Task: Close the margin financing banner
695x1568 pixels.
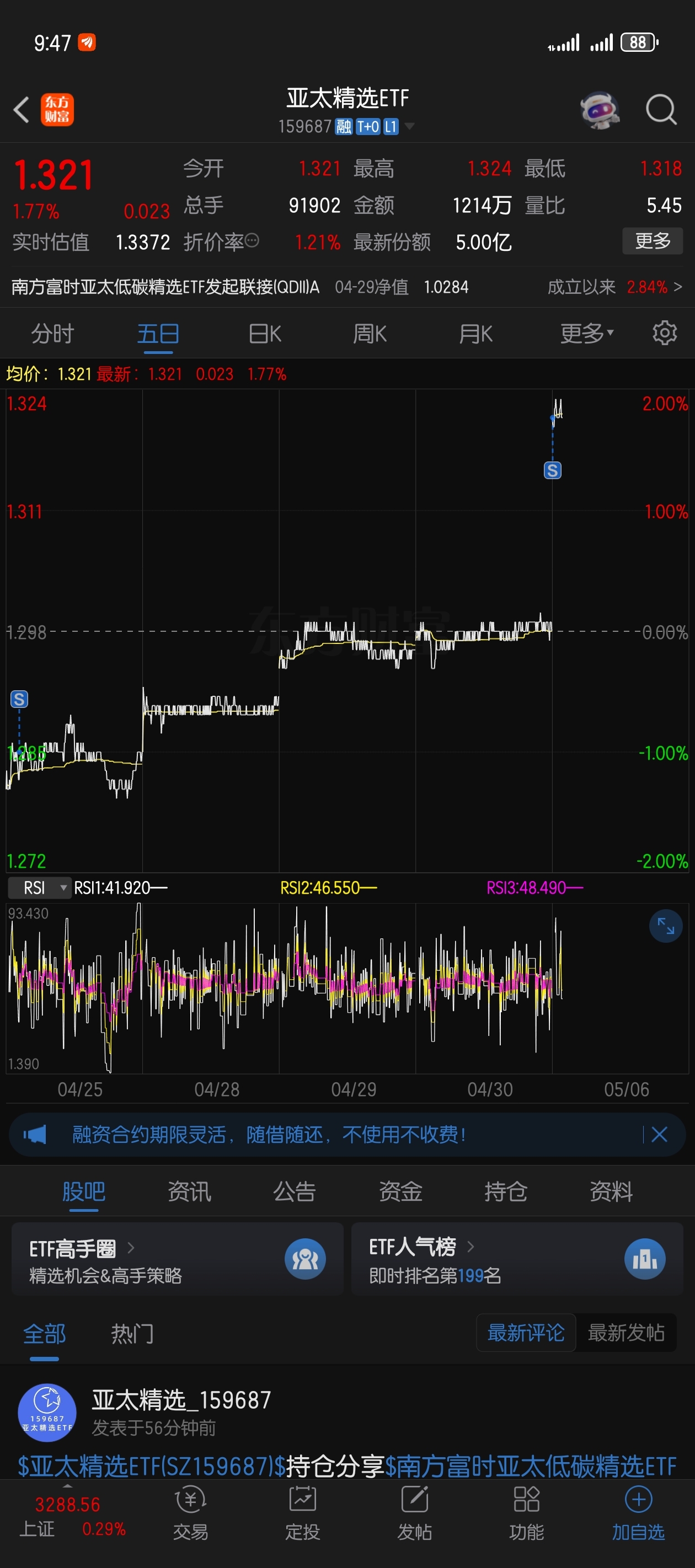Action: pos(660,1134)
